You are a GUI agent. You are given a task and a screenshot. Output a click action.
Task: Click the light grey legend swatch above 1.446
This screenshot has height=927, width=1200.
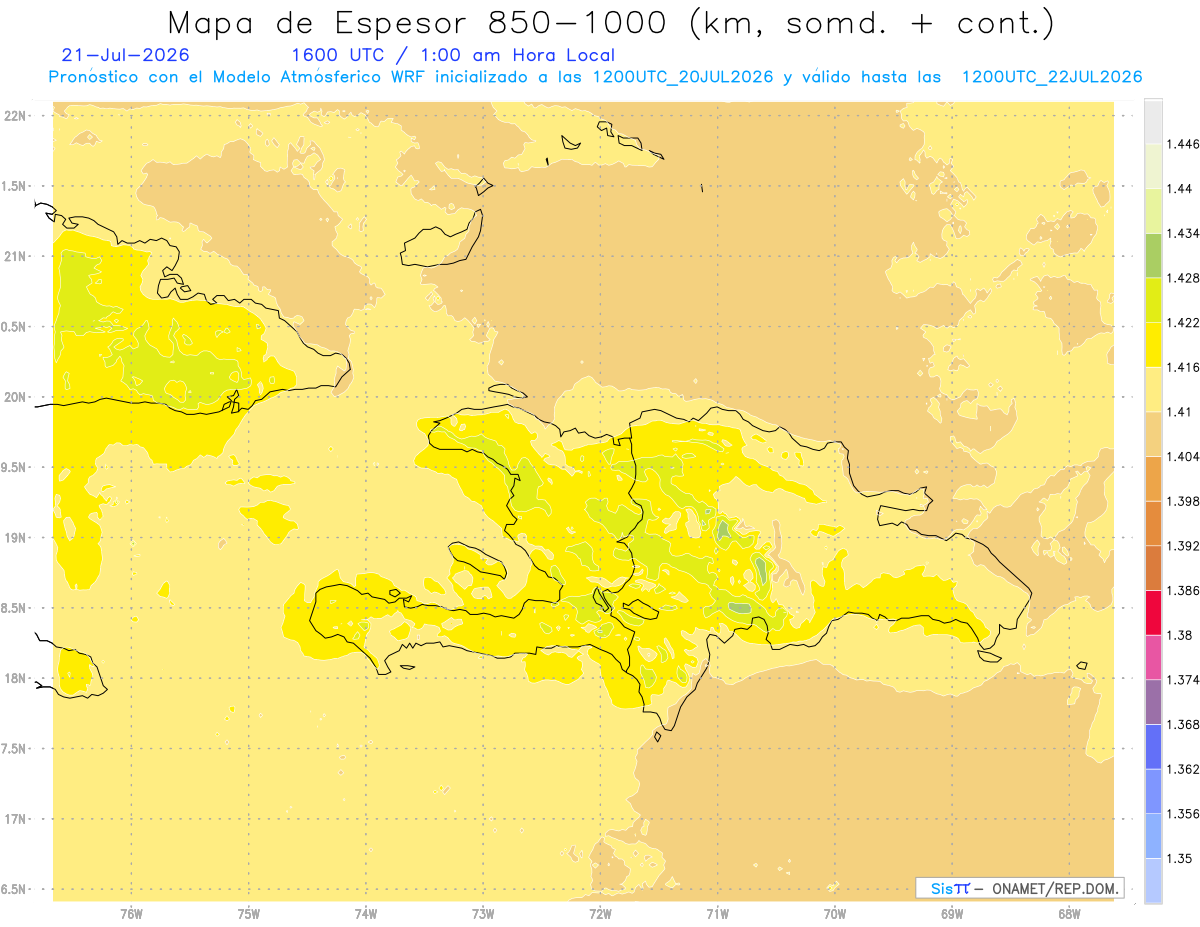click(1153, 121)
